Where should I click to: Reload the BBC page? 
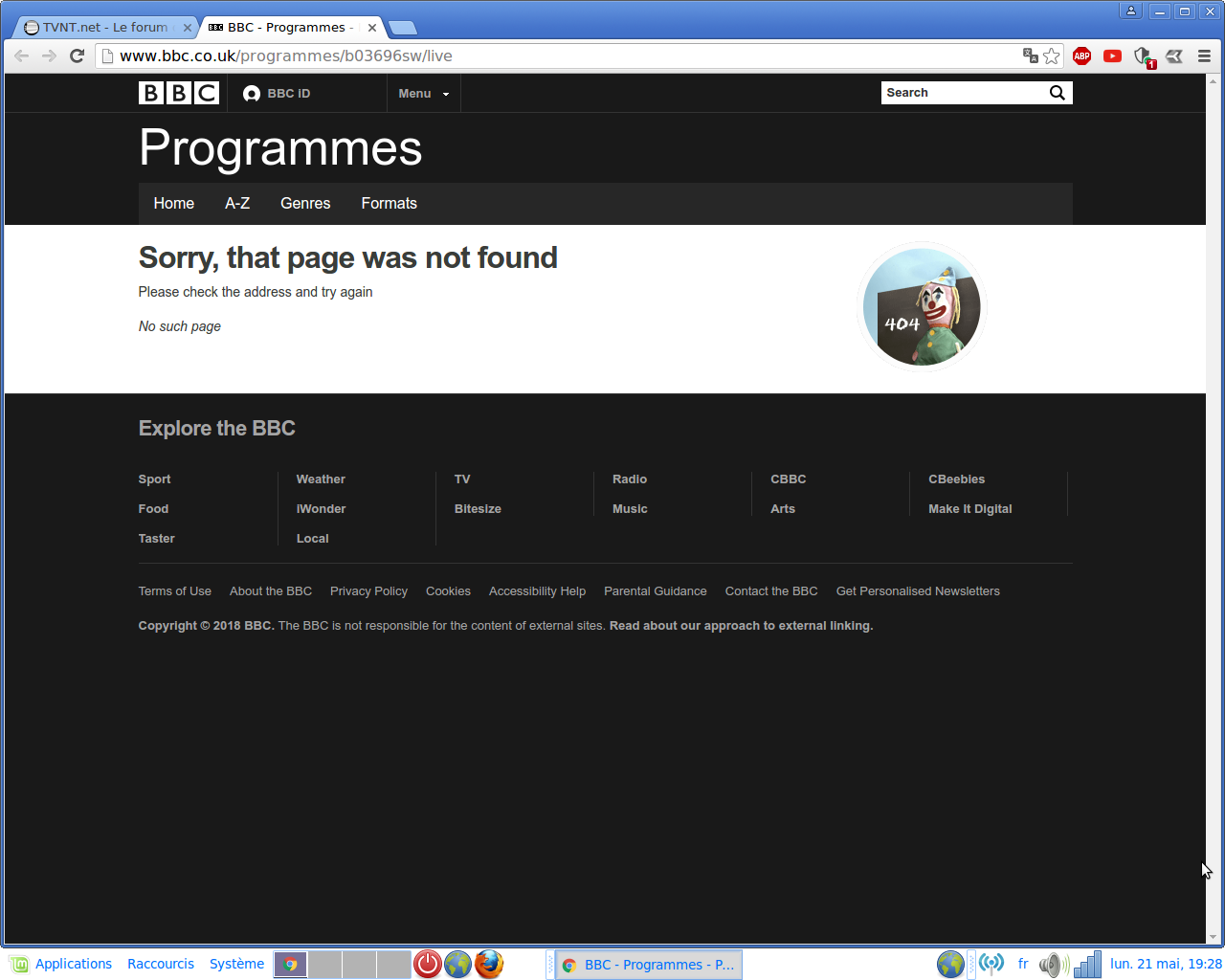point(78,56)
